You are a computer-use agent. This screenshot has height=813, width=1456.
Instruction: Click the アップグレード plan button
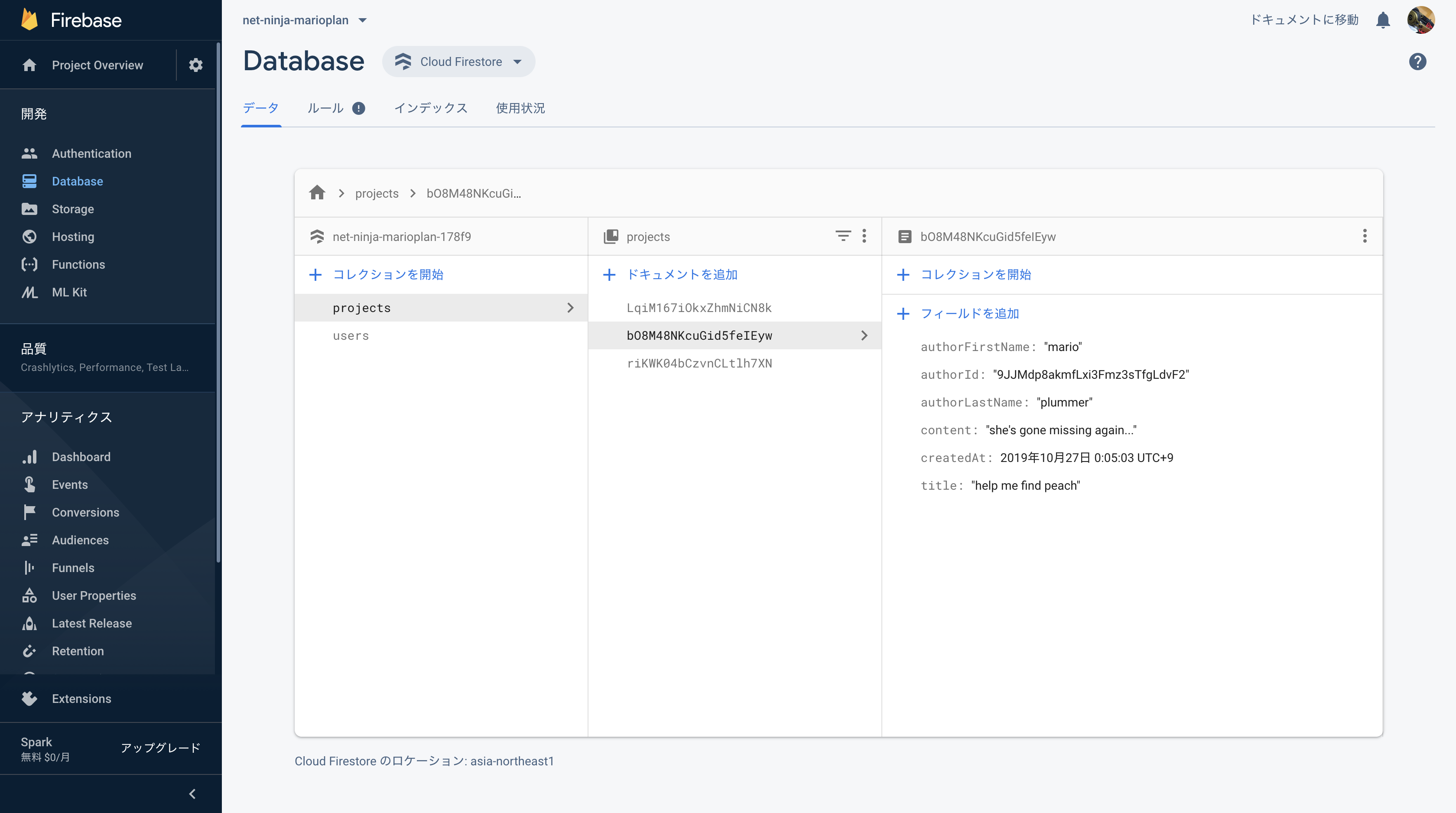[160, 748]
